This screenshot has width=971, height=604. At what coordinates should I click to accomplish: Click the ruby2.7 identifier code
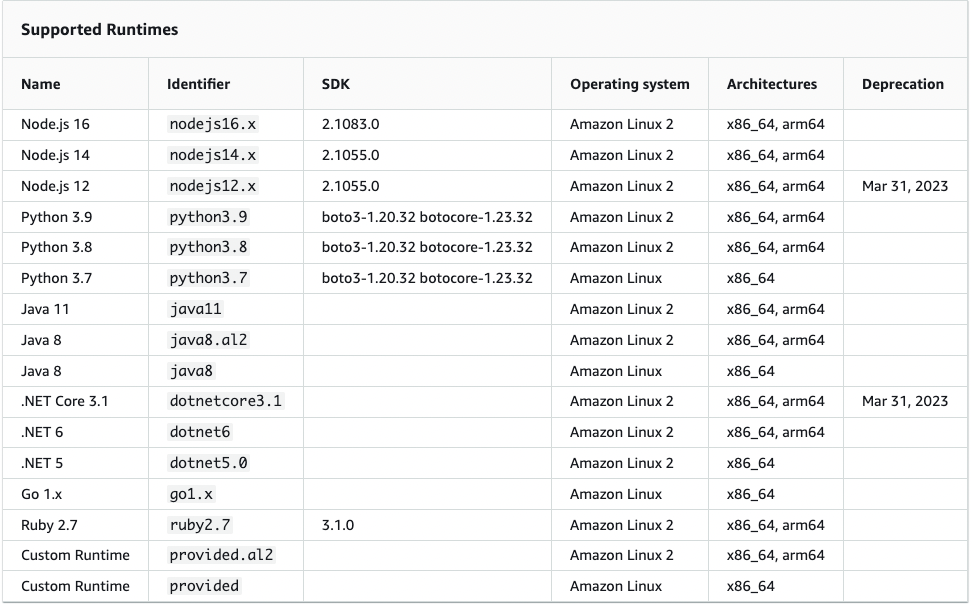click(200, 525)
